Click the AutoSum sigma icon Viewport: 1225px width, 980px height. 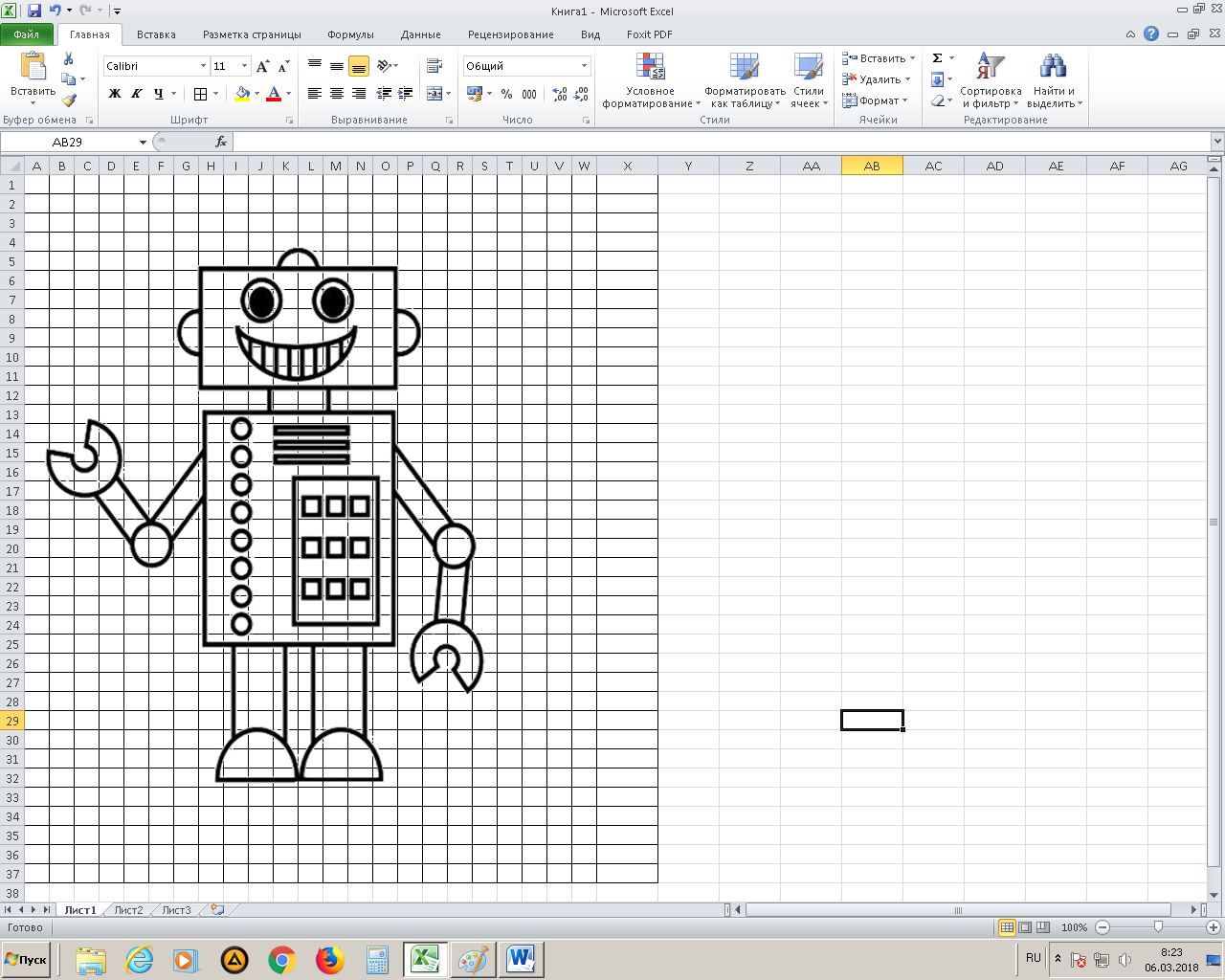tap(938, 58)
